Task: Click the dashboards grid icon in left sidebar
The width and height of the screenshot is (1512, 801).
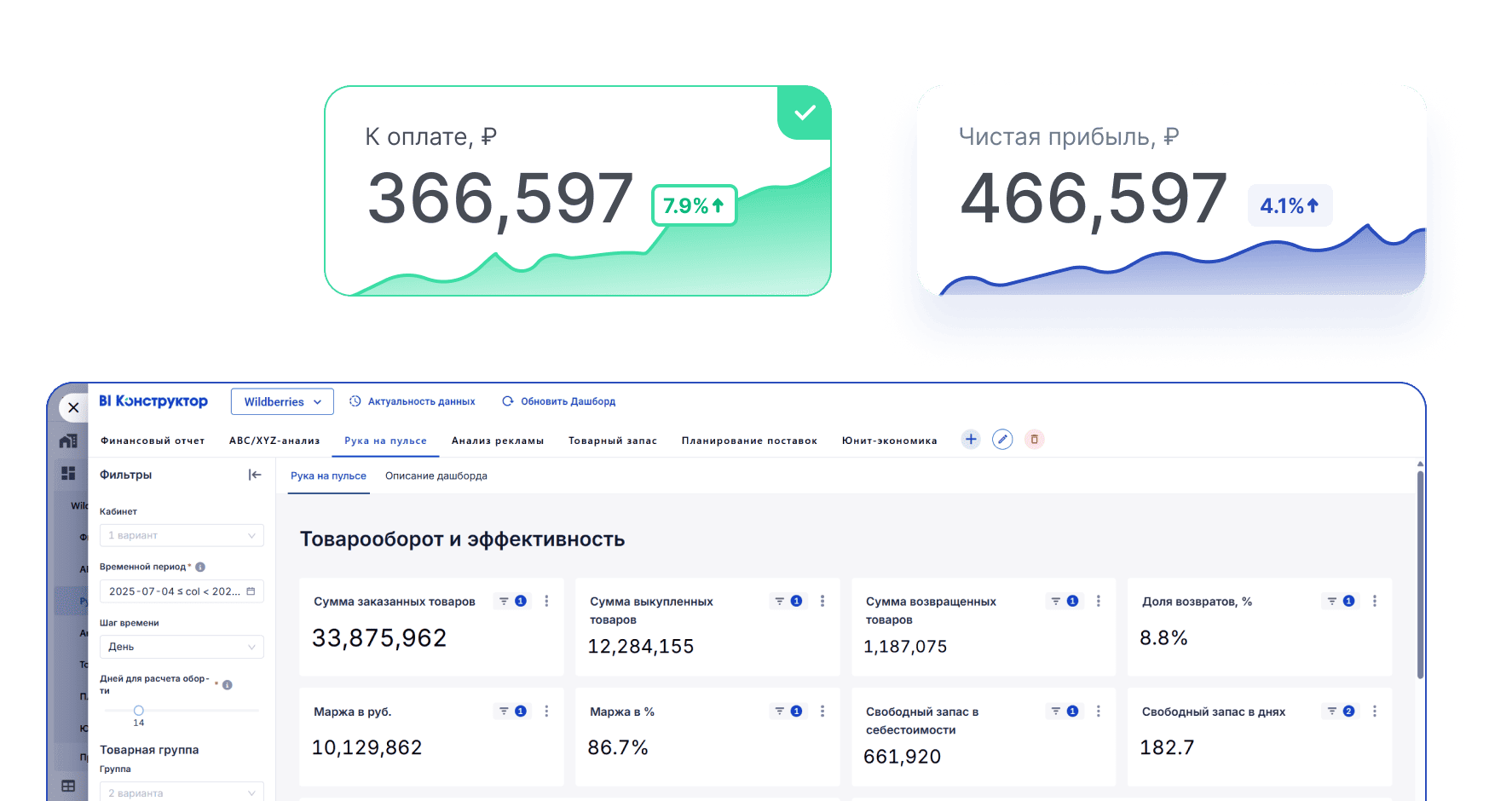Action: pyautogui.click(x=68, y=473)
